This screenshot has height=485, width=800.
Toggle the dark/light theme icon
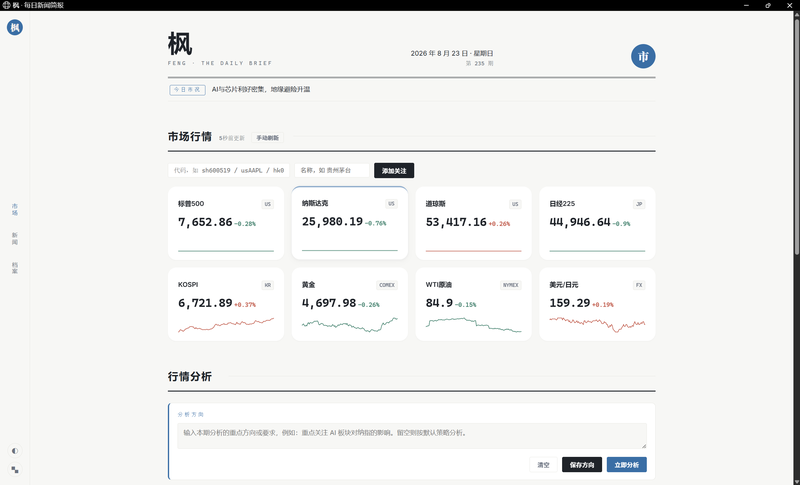coord(15,451)
